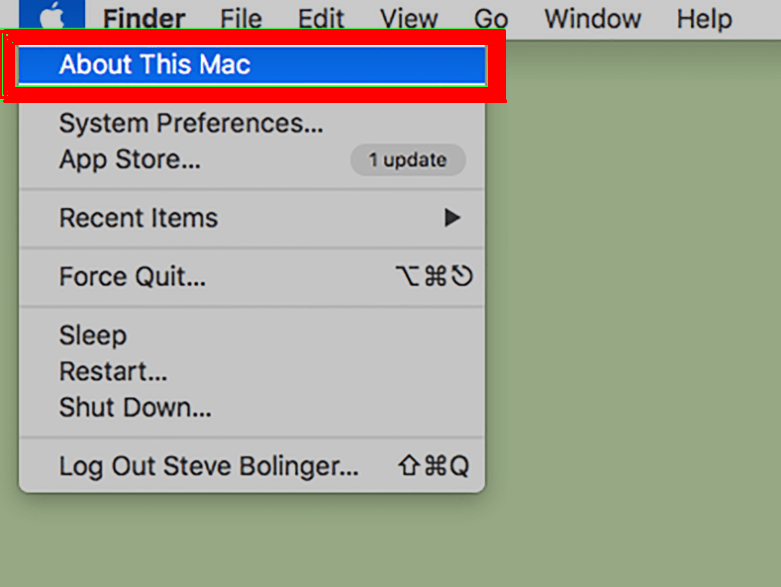Click the Apple logo menu icon
This screenshot has width=781, height=587.
point(52,15)
